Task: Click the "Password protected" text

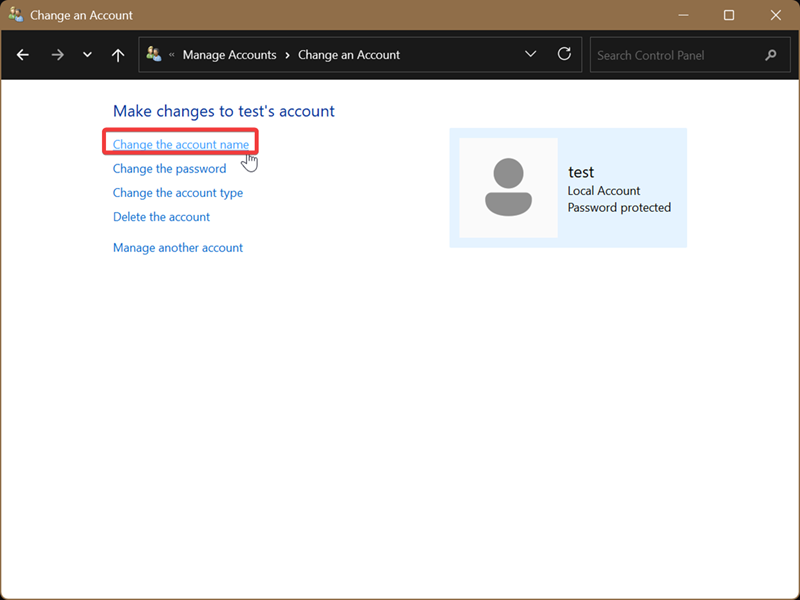Action: coord(619,208)
